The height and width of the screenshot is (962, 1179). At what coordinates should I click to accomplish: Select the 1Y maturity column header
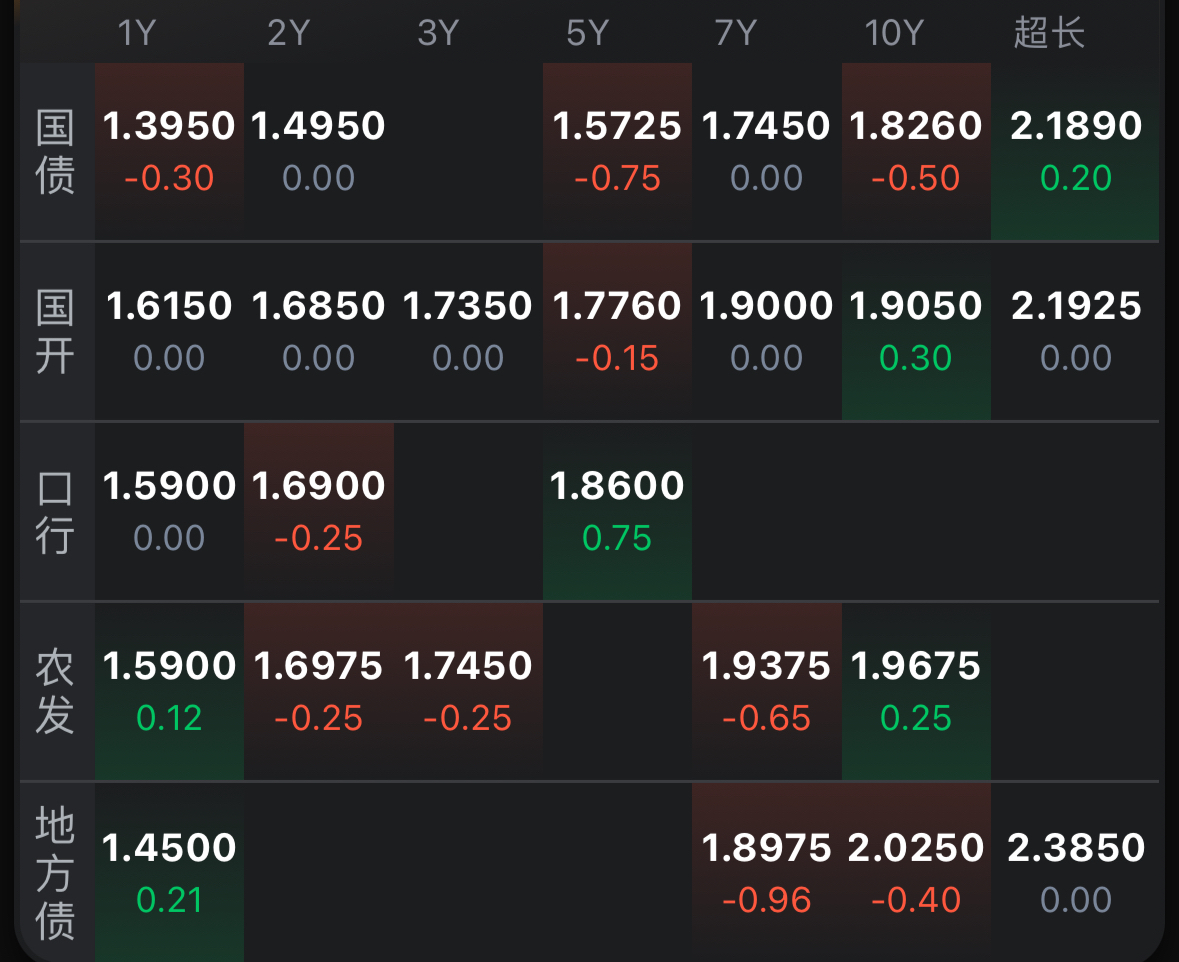137,33
